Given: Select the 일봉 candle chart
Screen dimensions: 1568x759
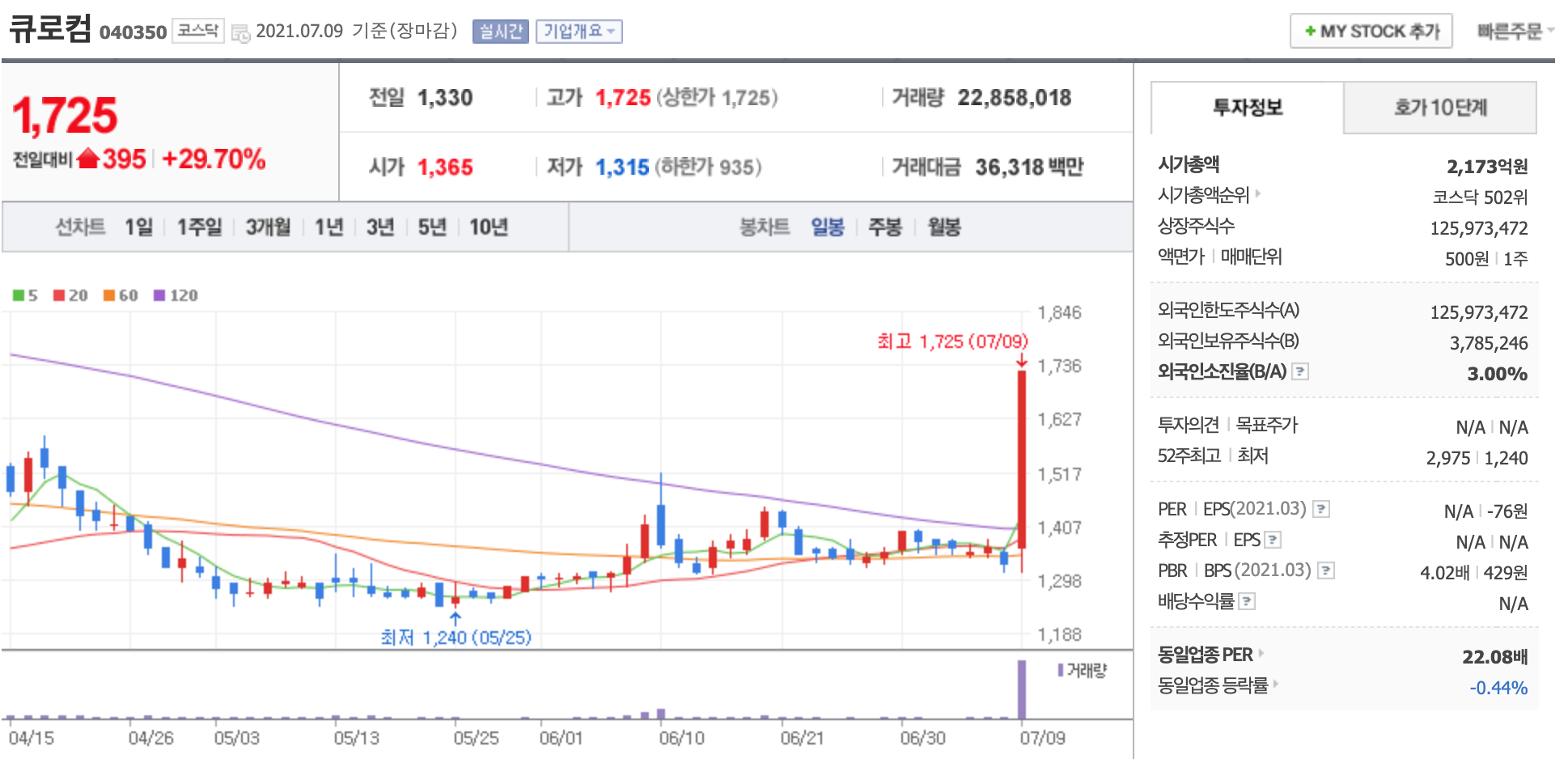Looking at the screenshot, I should pos(828,227).
